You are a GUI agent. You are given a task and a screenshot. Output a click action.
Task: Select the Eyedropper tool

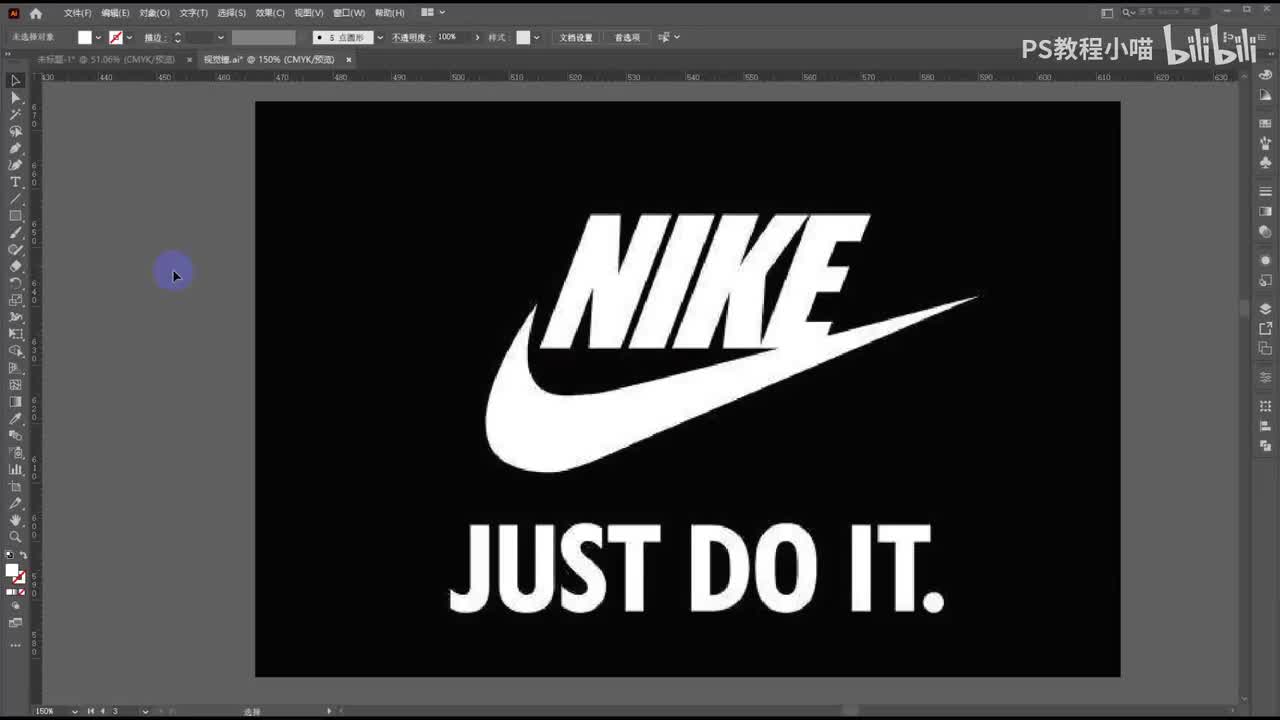point(15,419)
